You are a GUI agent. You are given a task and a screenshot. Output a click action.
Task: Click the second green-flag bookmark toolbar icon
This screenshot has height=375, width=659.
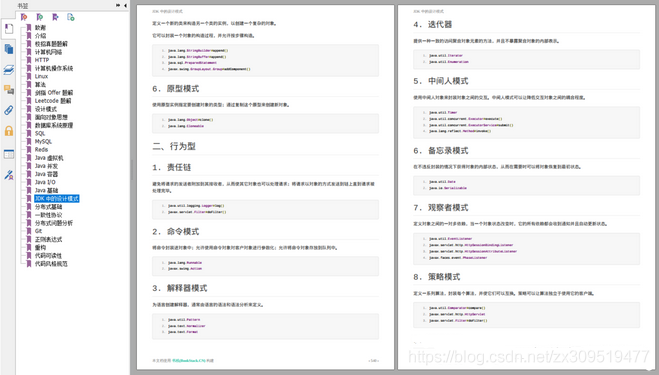[x=40, y=17]
